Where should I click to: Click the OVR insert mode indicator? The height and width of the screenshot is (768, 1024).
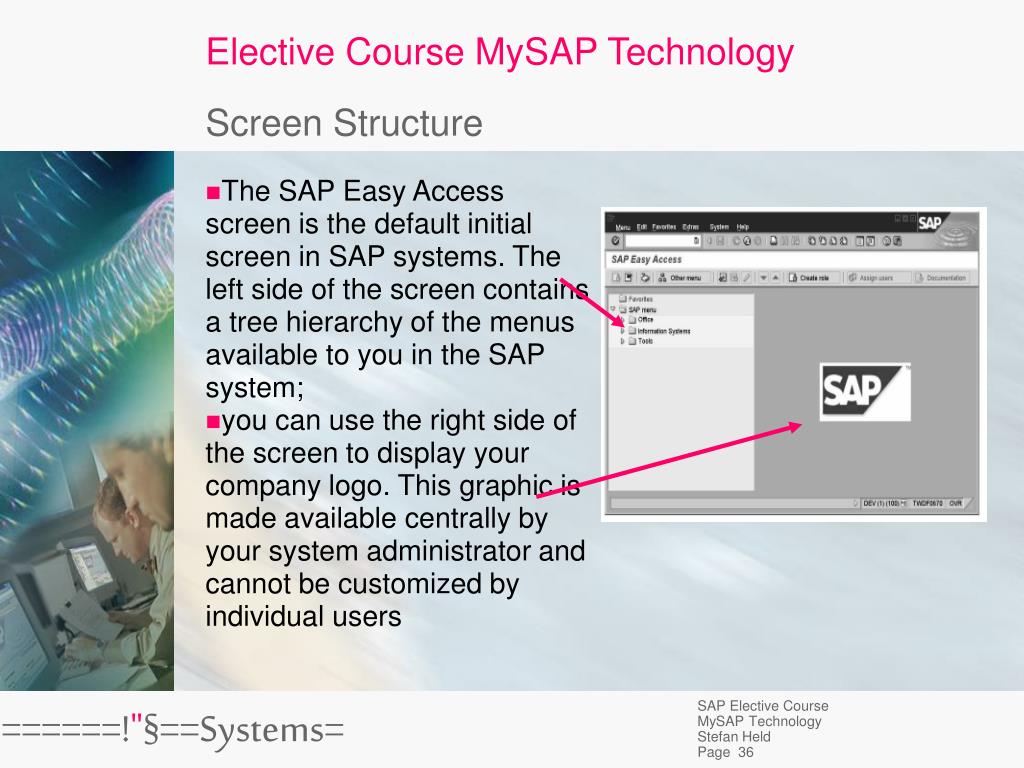coord(955,504)
